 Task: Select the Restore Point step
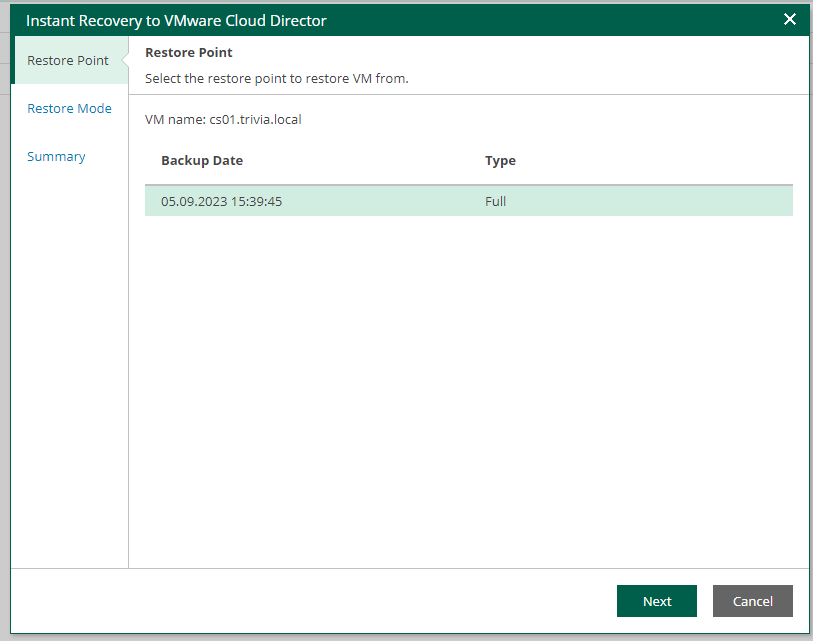[x=69, y=60]
